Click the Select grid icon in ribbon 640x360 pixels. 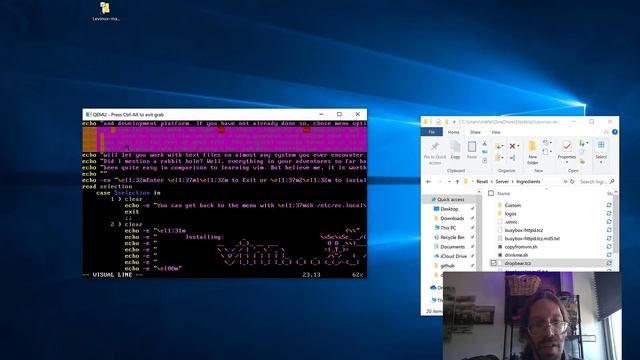point(601,144)
